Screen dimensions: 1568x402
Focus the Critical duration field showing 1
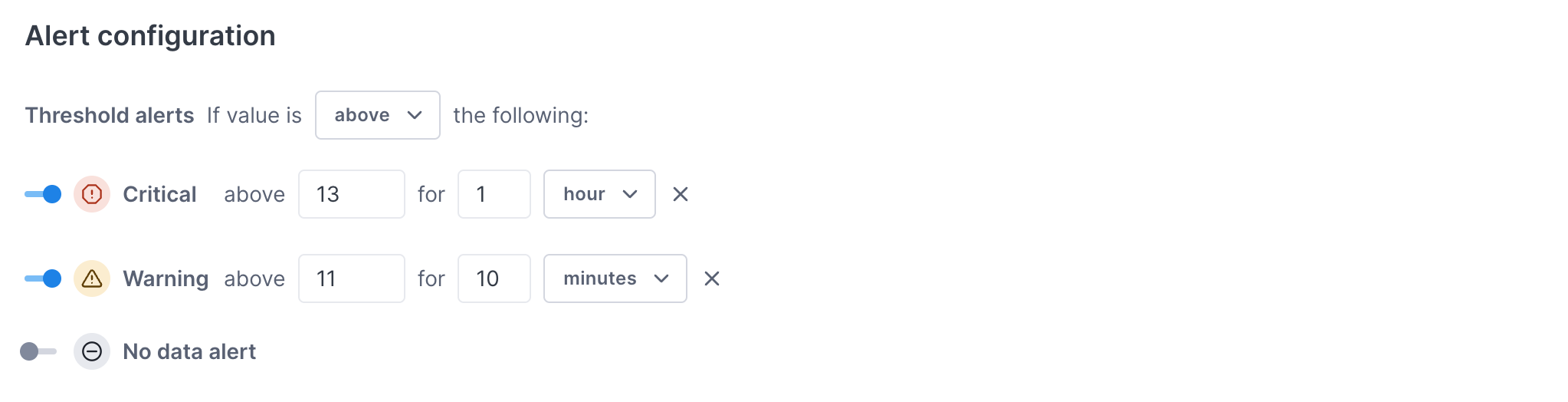[494, 194]
